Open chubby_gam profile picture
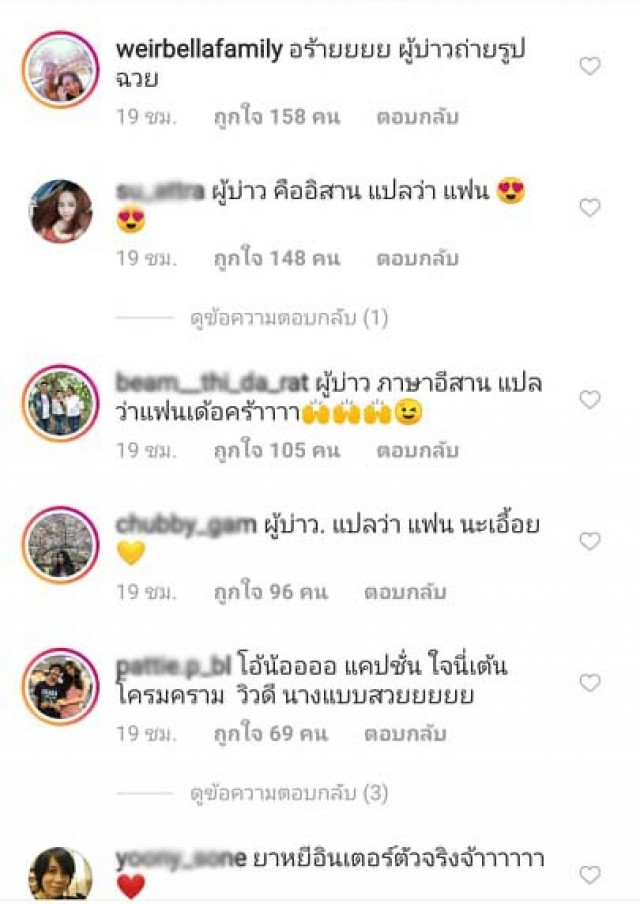The image size is (640, 904). pyautogui.click(x=61, y=545)
